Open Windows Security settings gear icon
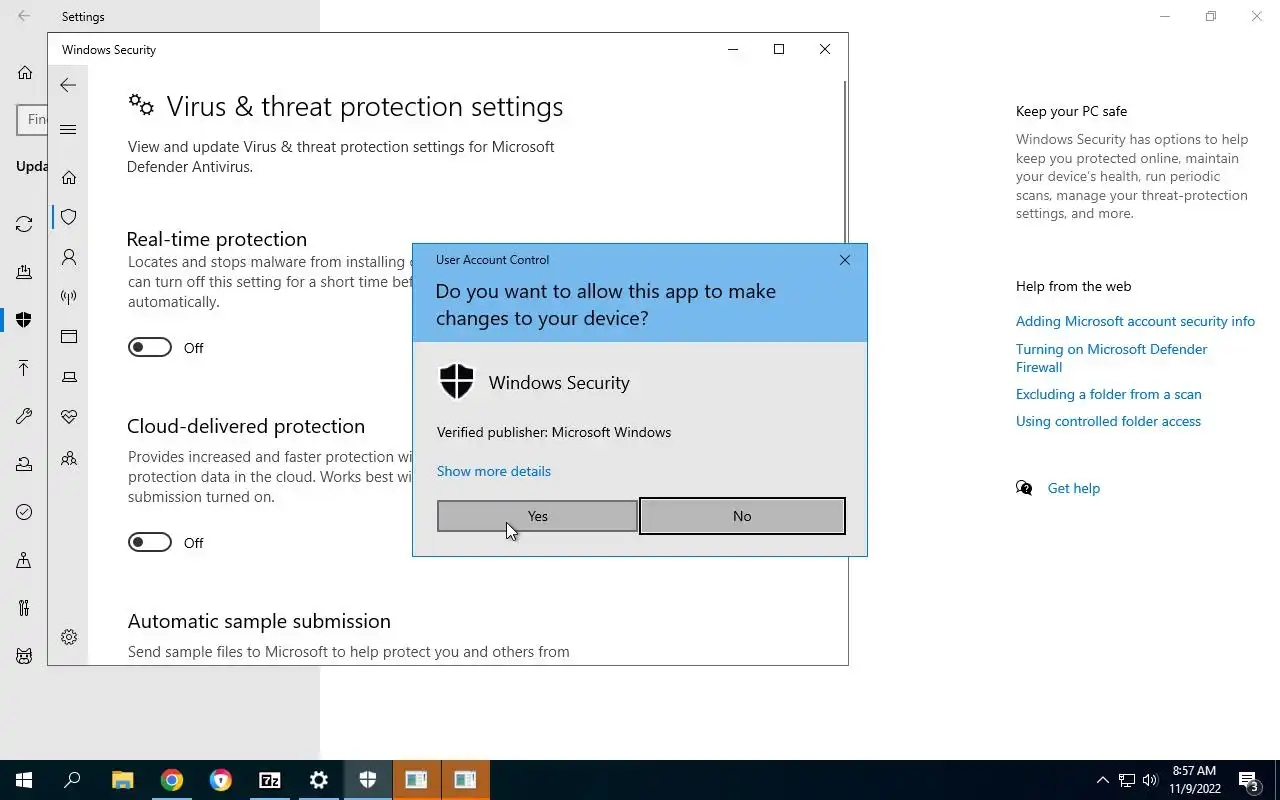 pos(69,637)
